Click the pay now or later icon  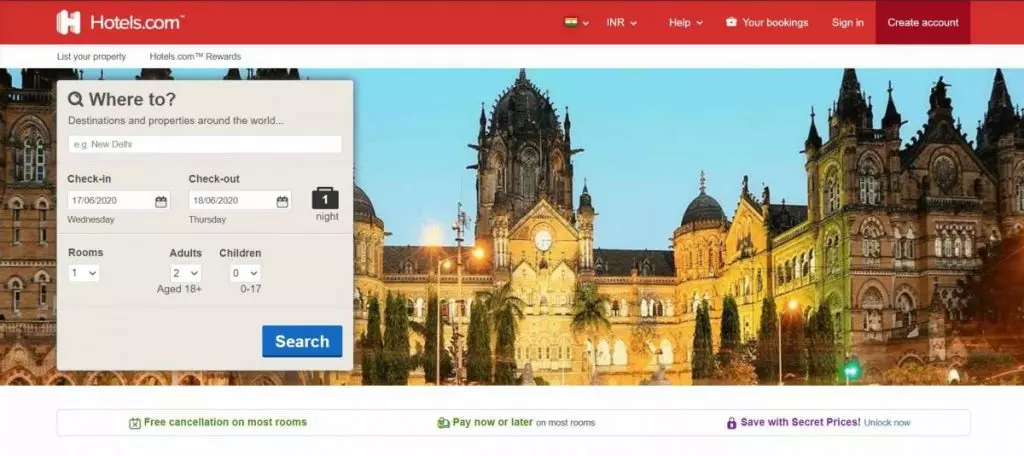pyautogui.click(x=443, y=423)
